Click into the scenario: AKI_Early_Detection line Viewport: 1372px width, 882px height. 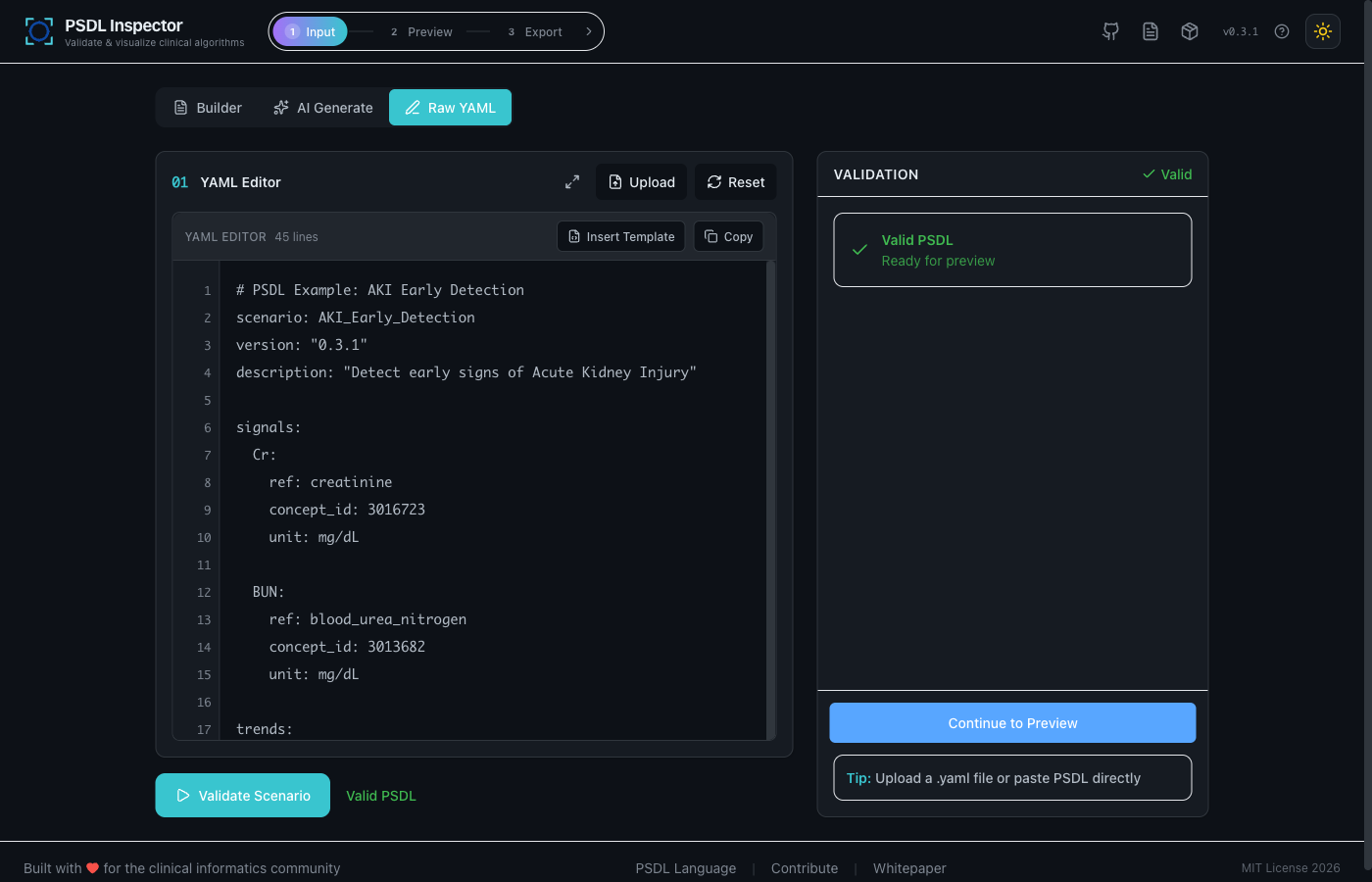[x=356, y=318]
